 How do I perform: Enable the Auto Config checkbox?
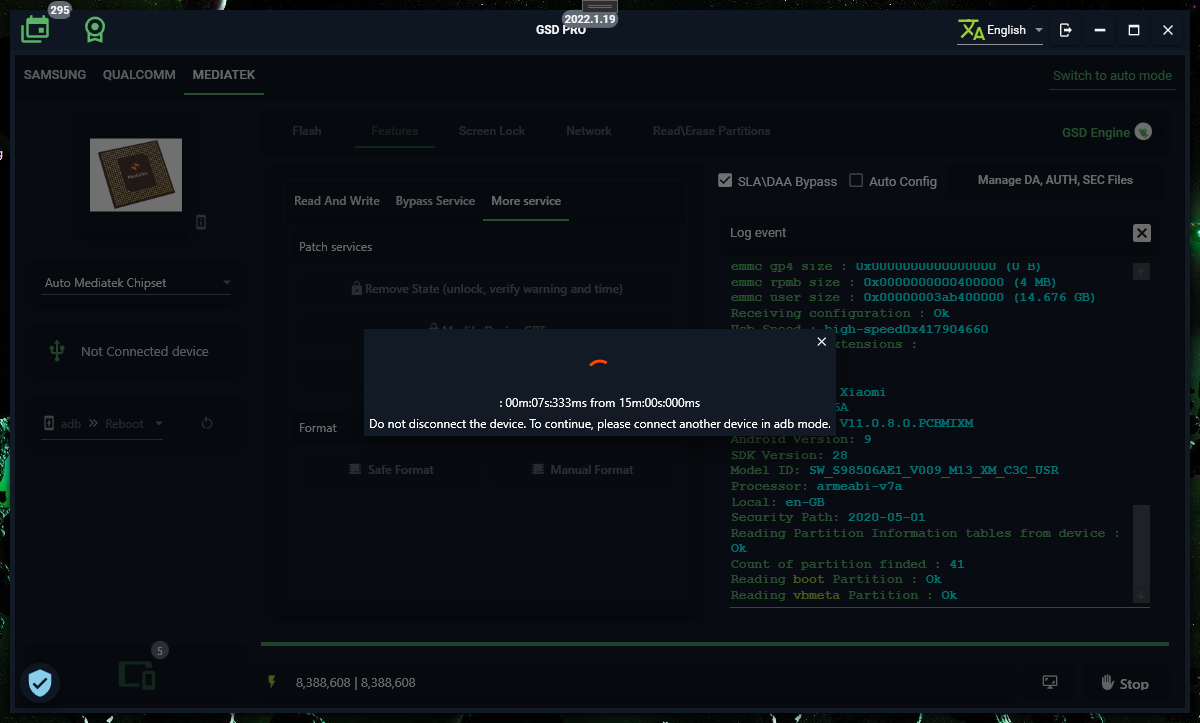(x=856, y=181)
